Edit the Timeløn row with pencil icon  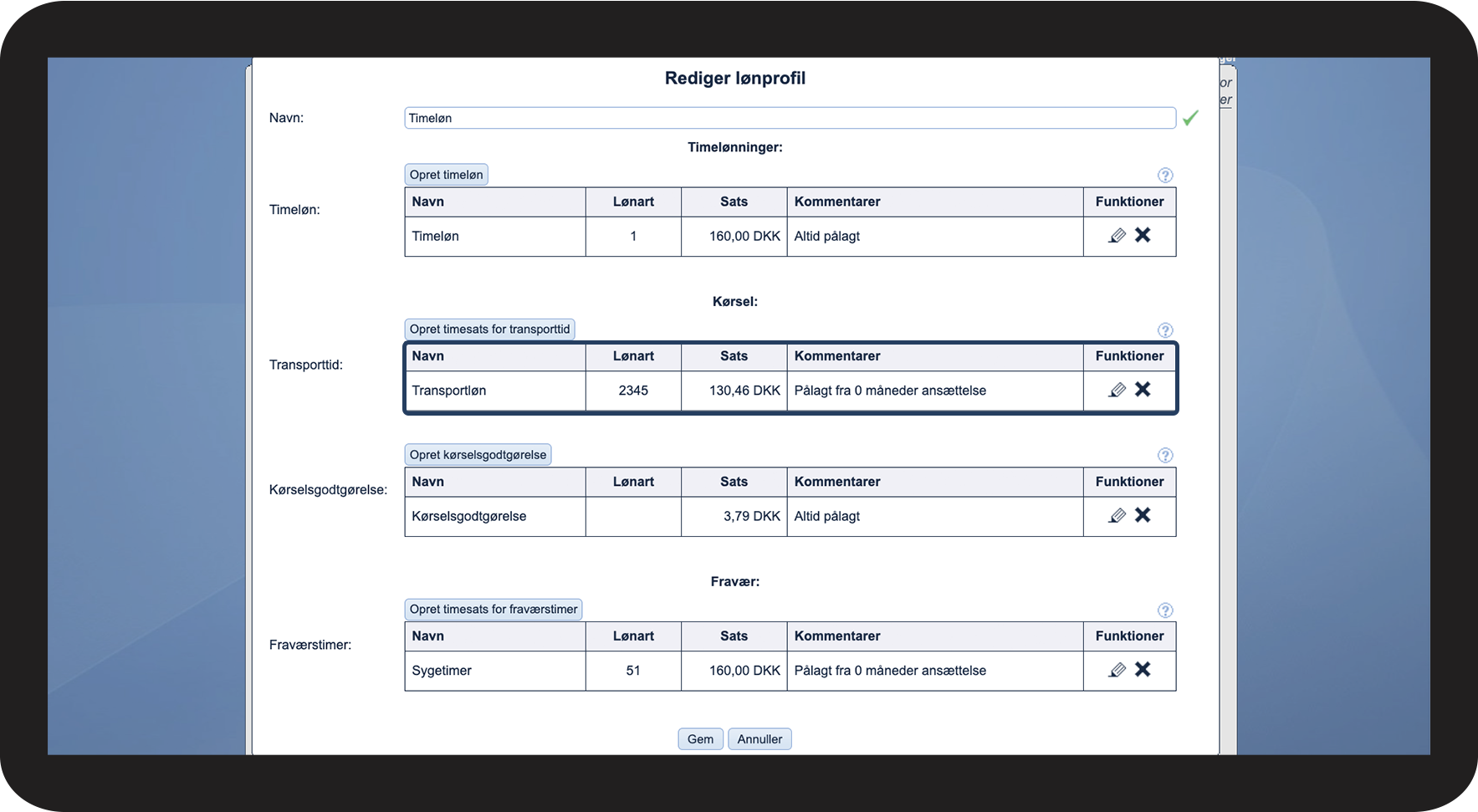[1117, 236]
